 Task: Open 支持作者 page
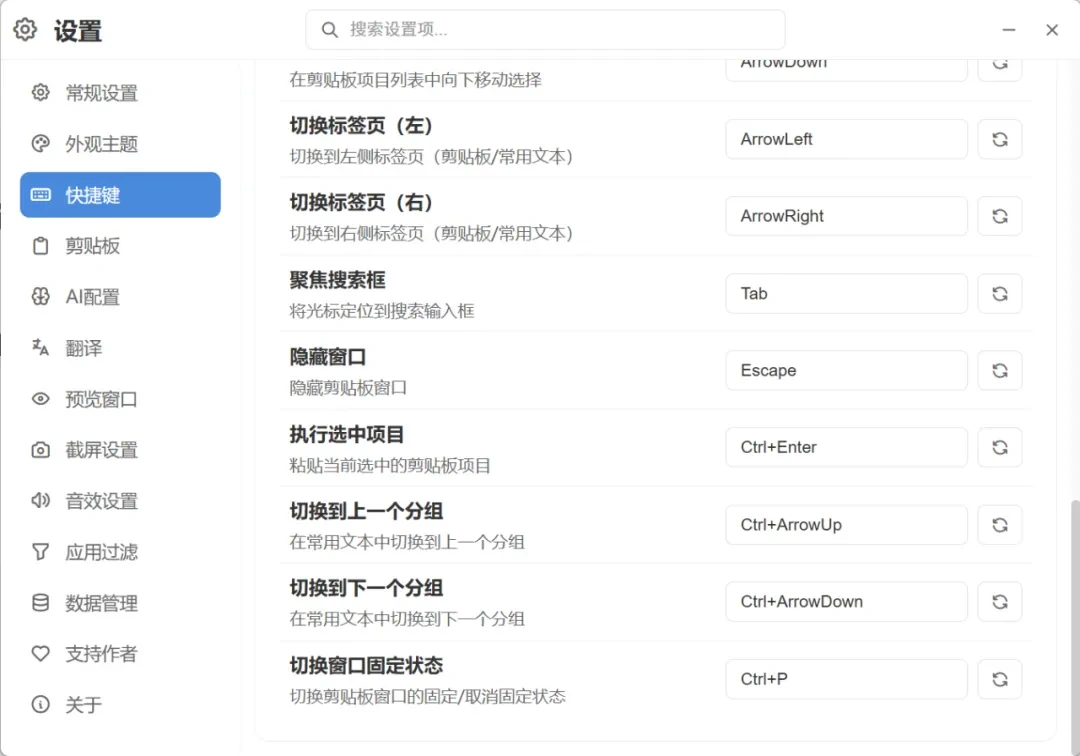click(120, 653)
